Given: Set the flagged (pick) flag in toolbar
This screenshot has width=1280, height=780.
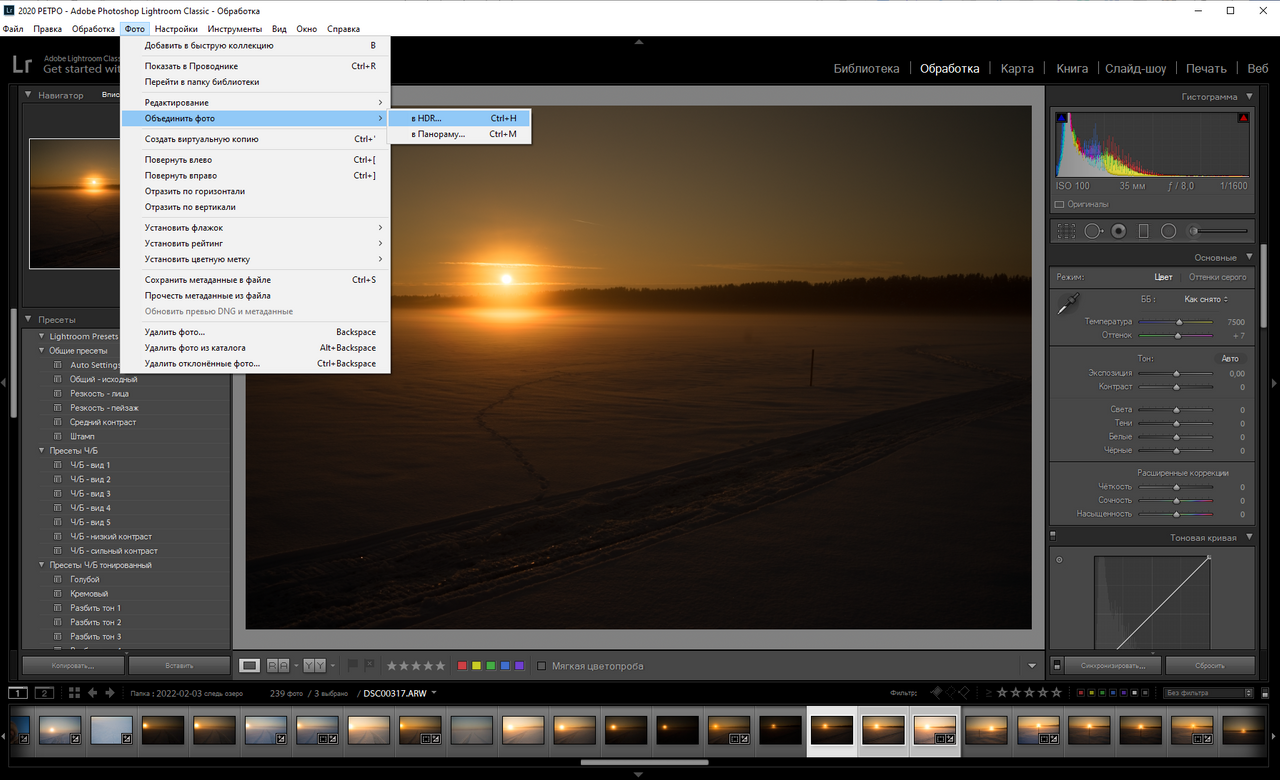Looking at the screenshot, I should click(353, 665).
